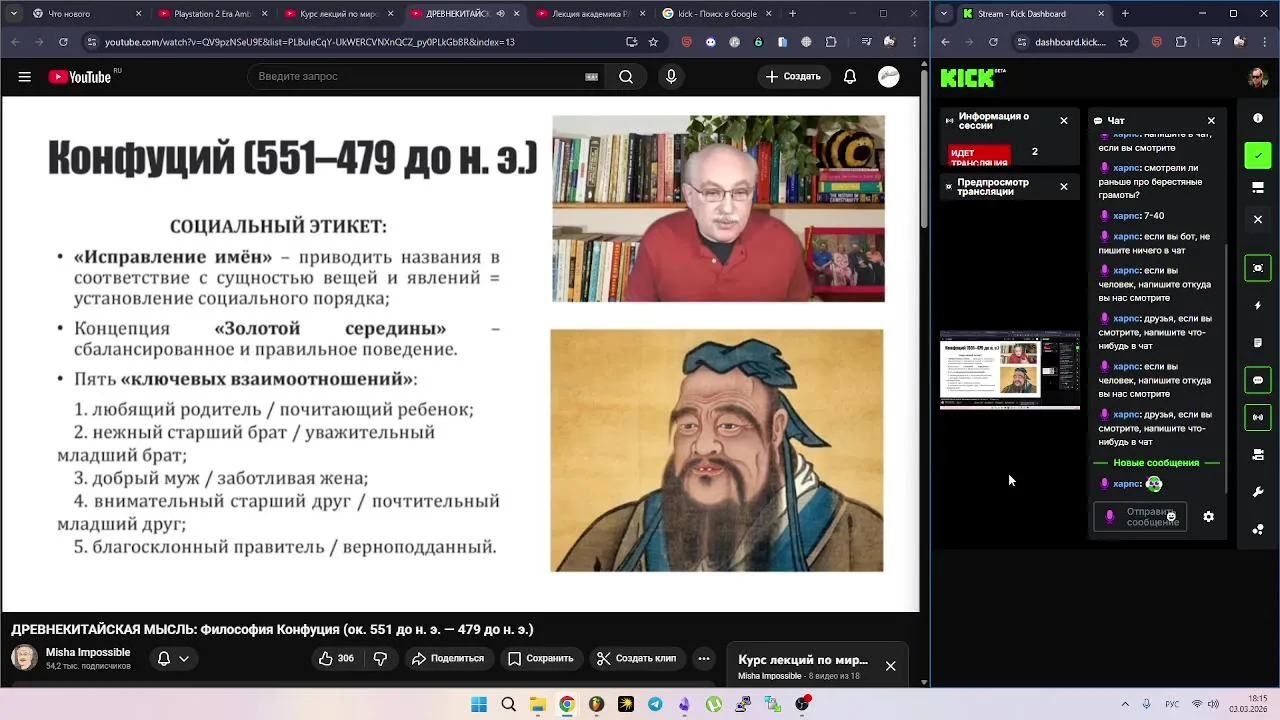Toggle the chat widget icon in Kick sidebar

pyautogui.click(x=1258, y=380)
